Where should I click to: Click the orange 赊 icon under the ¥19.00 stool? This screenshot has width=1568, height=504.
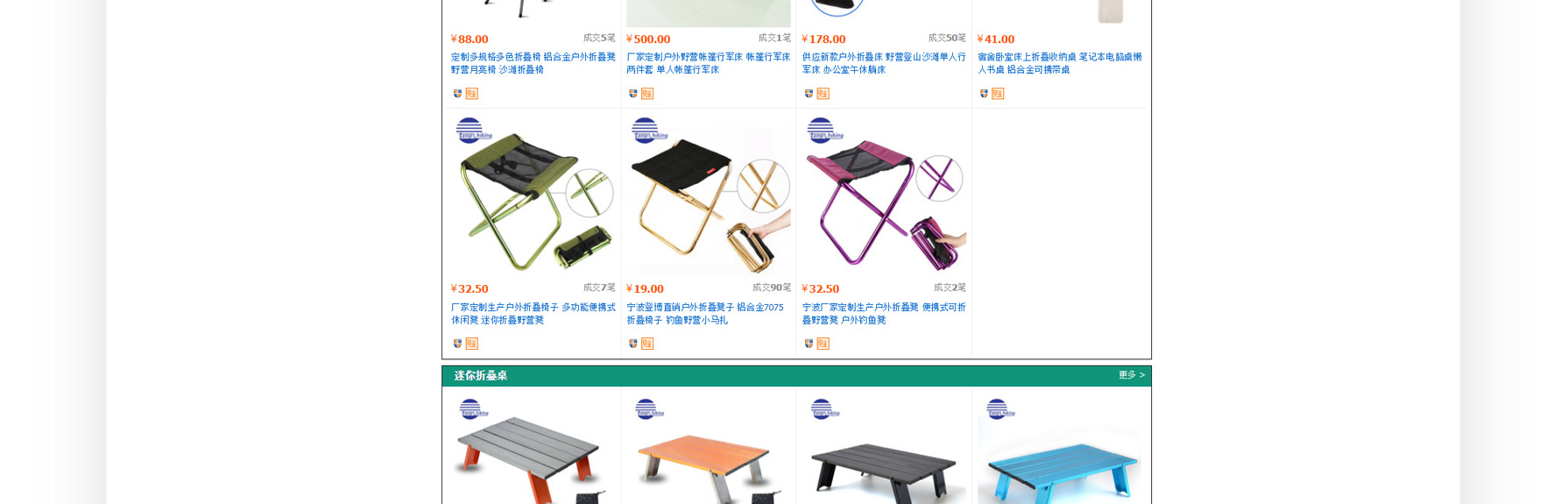pos(647,344)
